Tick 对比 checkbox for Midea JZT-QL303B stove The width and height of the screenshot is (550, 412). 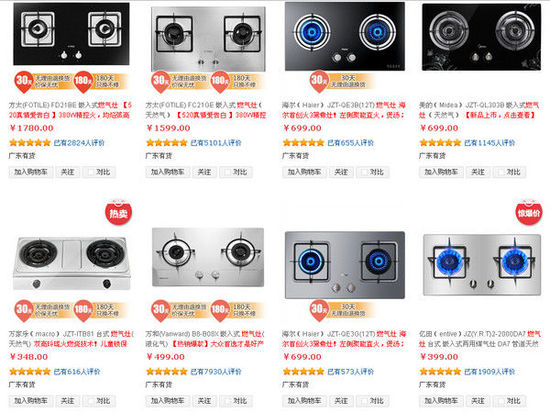click(502, 172)
